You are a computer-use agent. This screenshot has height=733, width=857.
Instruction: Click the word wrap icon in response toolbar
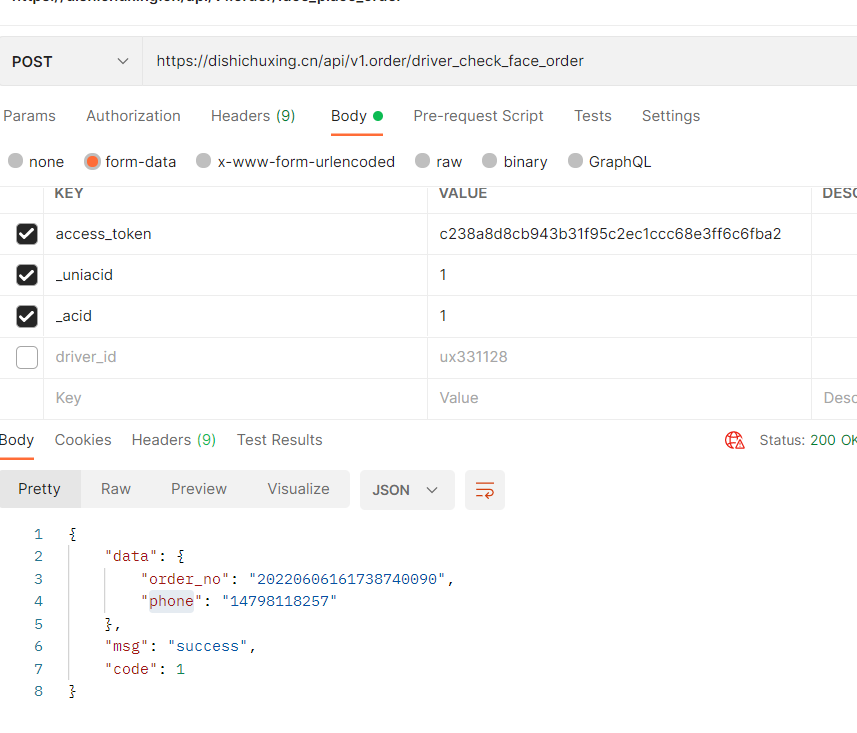click(485, 490)
